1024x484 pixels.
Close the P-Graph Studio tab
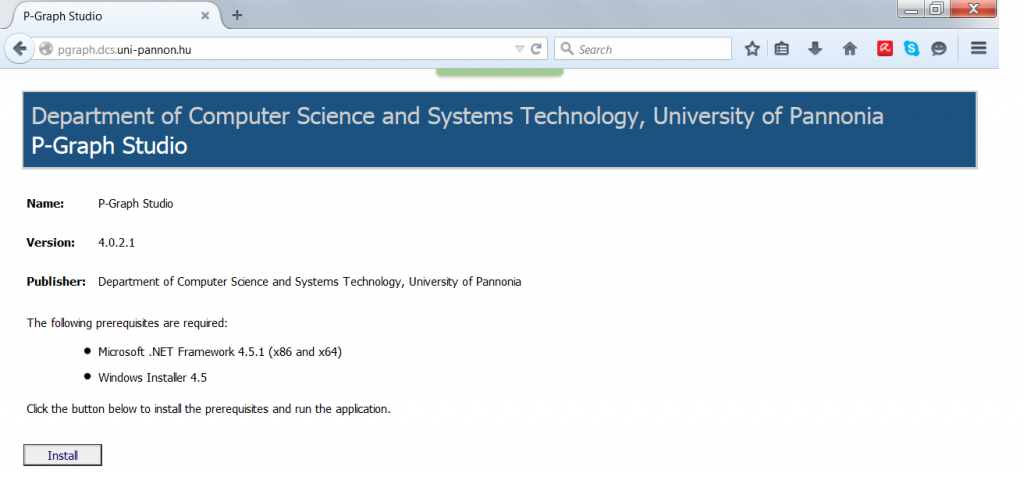tap(205, 16)
